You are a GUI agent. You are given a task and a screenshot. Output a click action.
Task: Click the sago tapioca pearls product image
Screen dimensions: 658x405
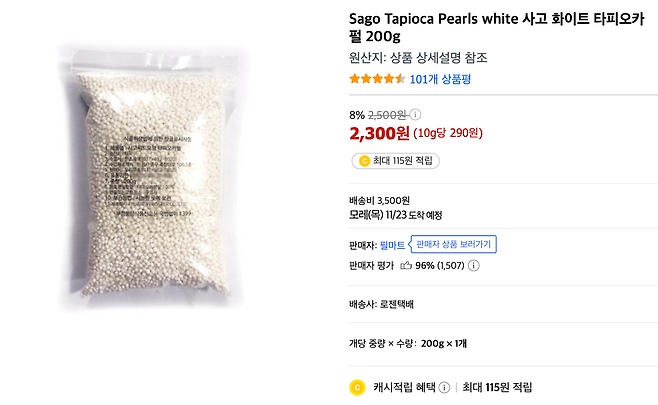point(173,174)
